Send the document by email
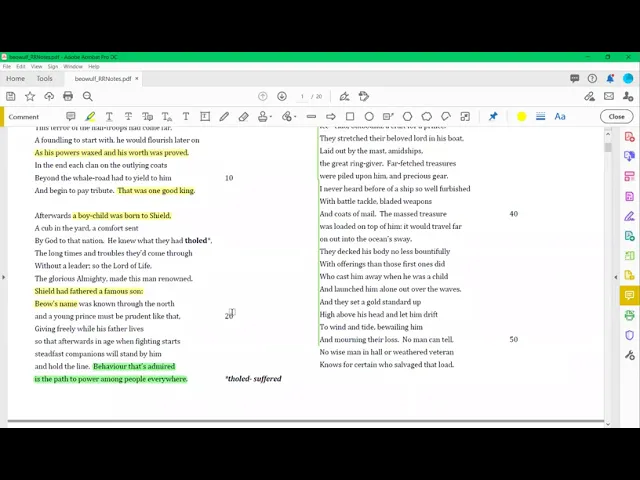Screen dimensions: 640x480 [x=609, y=96]
